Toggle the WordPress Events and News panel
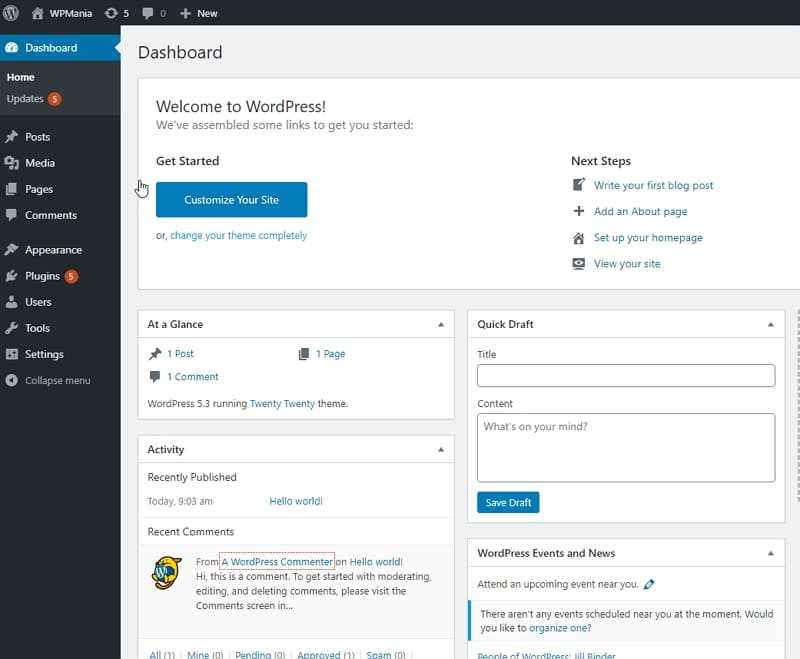This screenshot has width=800, height=659. coord(770,553)
